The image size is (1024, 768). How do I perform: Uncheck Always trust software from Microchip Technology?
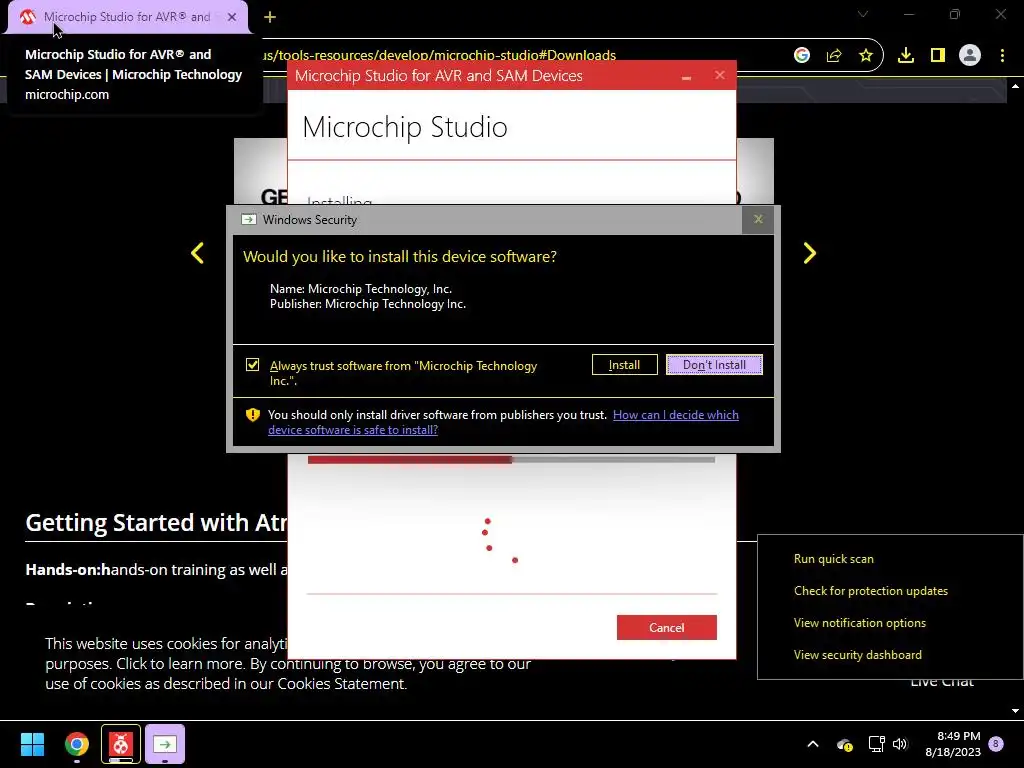(x=253, y=364)
